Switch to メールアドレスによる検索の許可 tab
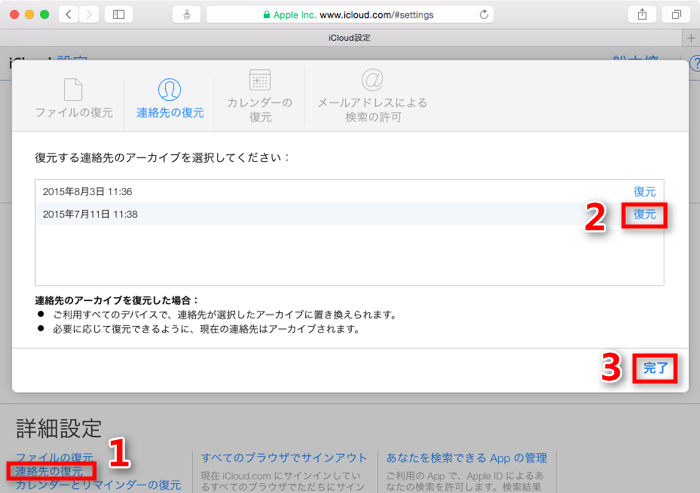This screenshot has width=700, height=493. tap(372, 96)
